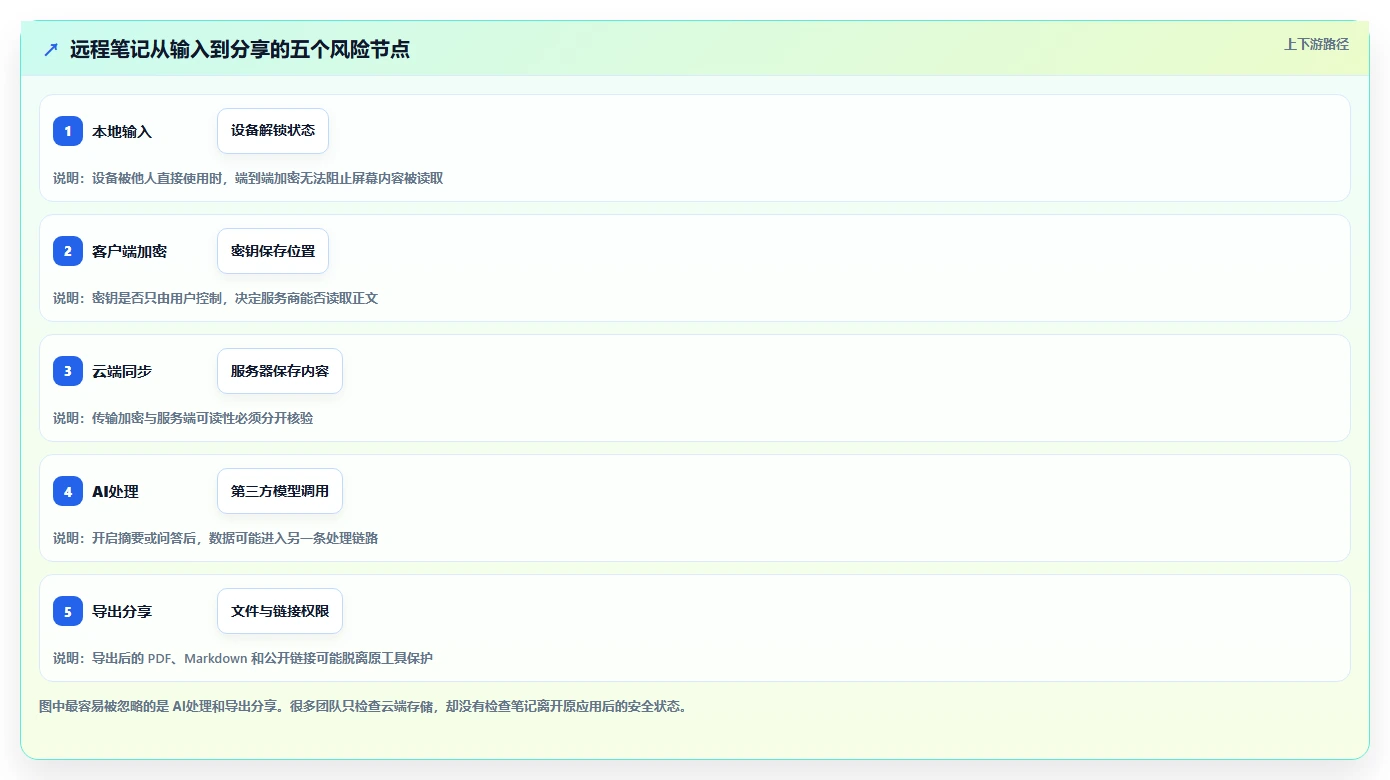Select the 文件与链接权限 chip
The width and height of the screenshot is (1390, 780).
tap(280, 611)
